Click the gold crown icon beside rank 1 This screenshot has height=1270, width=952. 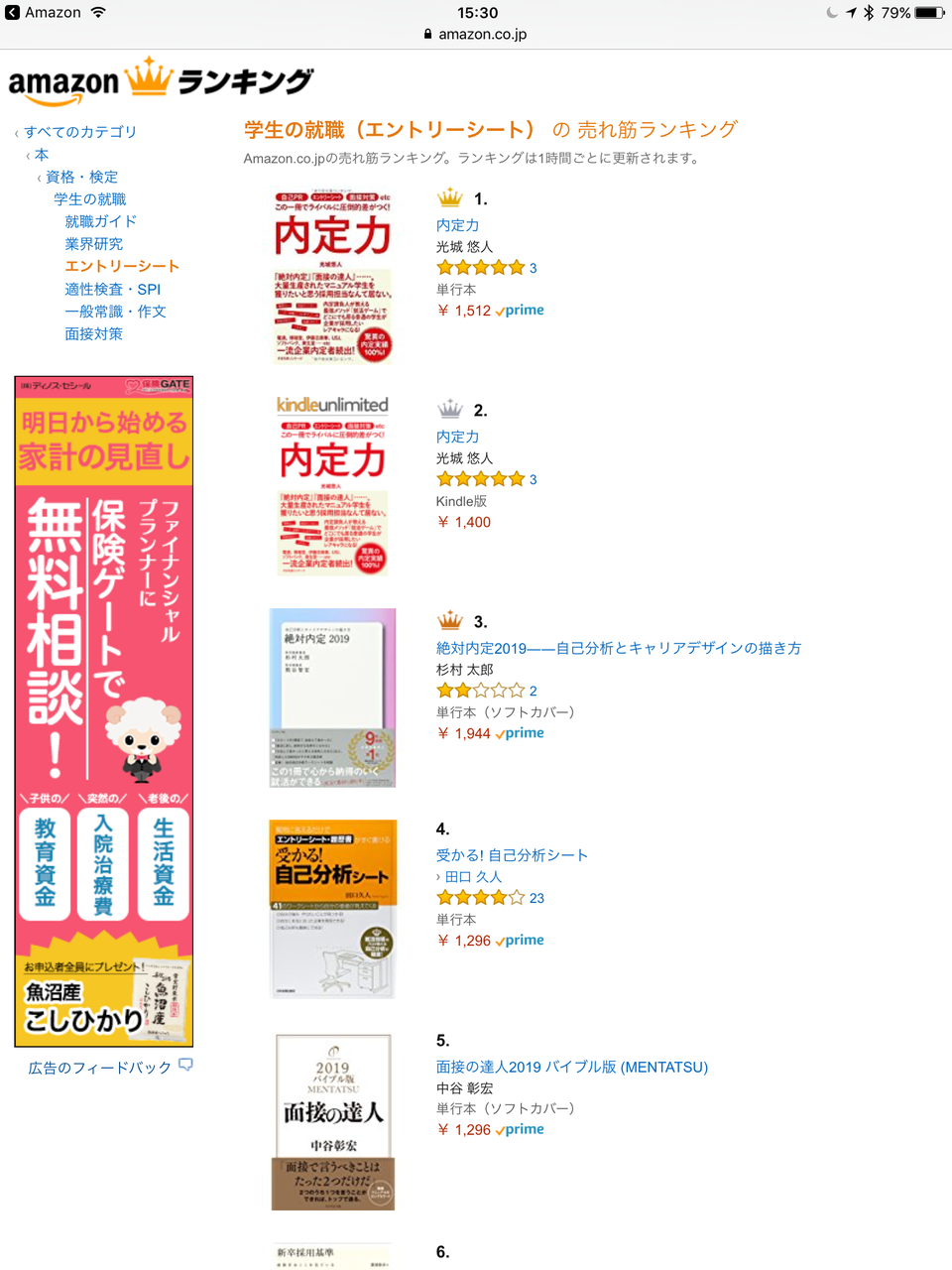(x=450, y=197)
